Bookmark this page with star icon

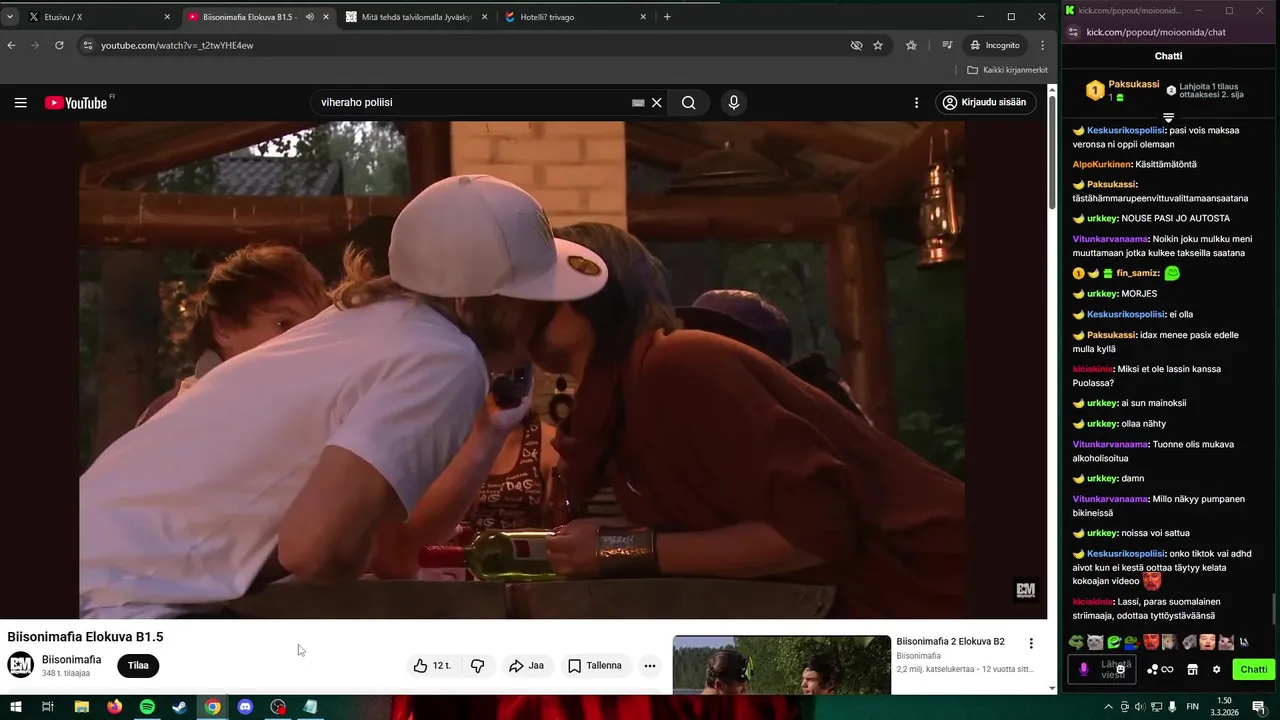(878, 45)
